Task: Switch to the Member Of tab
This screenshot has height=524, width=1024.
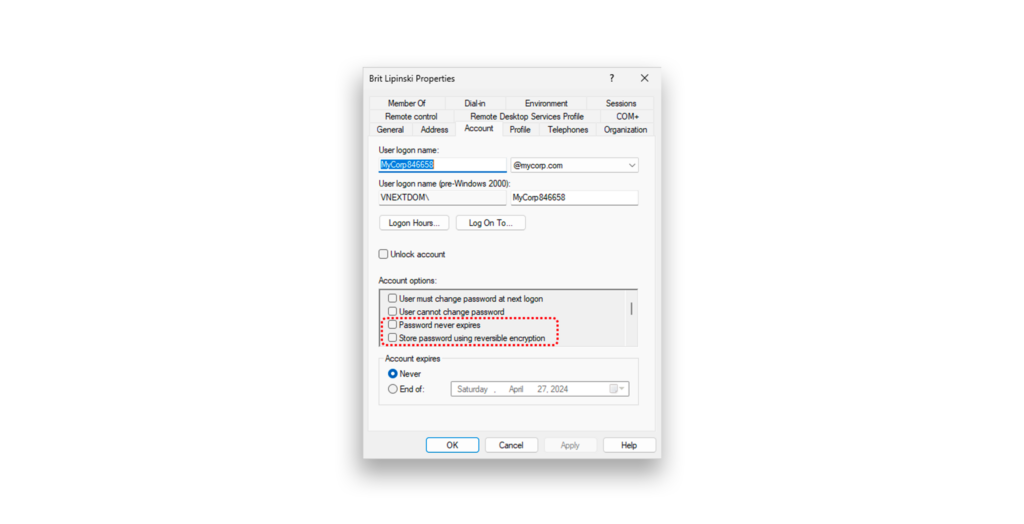Action: click(406, 103)
